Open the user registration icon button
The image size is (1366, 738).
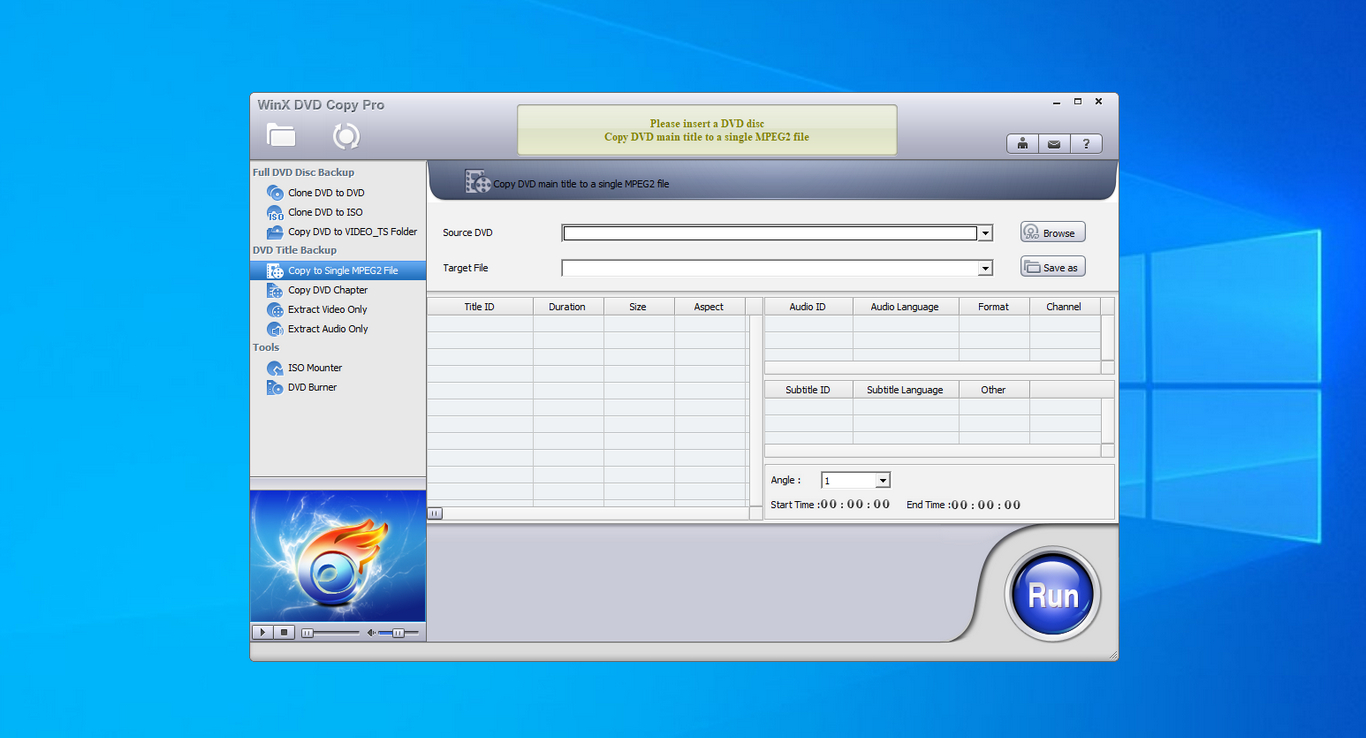point(1022,144)
